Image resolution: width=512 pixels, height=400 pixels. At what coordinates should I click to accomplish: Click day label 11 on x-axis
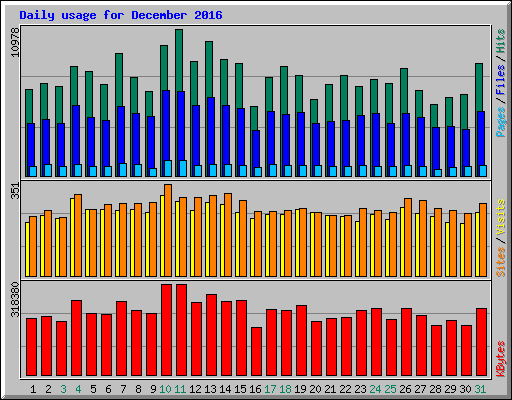click(x=180, y=389)
